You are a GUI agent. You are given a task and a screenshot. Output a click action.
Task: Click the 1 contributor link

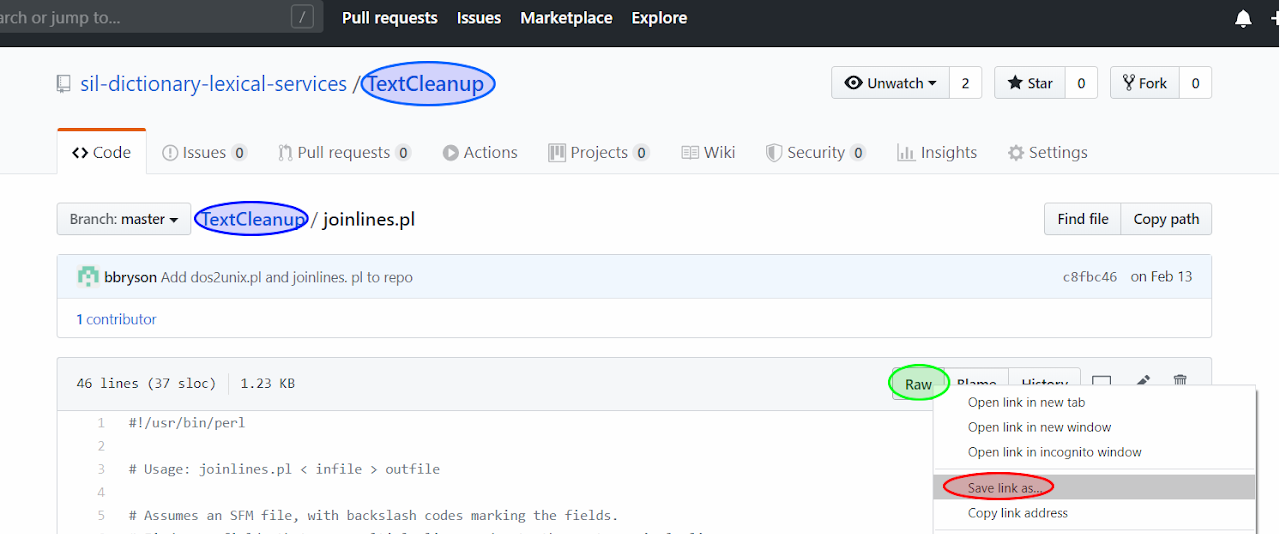point(116,319)
